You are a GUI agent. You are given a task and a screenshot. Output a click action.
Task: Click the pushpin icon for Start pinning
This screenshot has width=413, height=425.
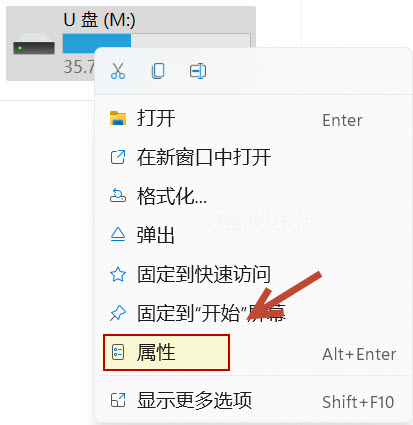coord(118,313)
